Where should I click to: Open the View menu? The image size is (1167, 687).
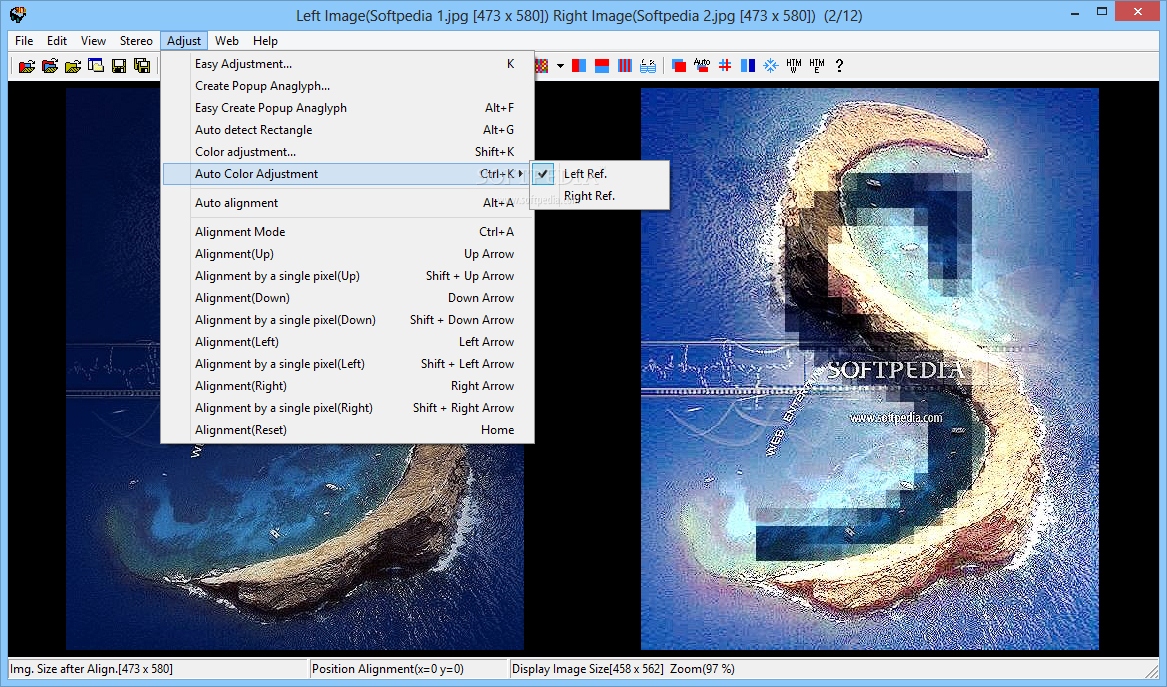click(x=93, y=41)
